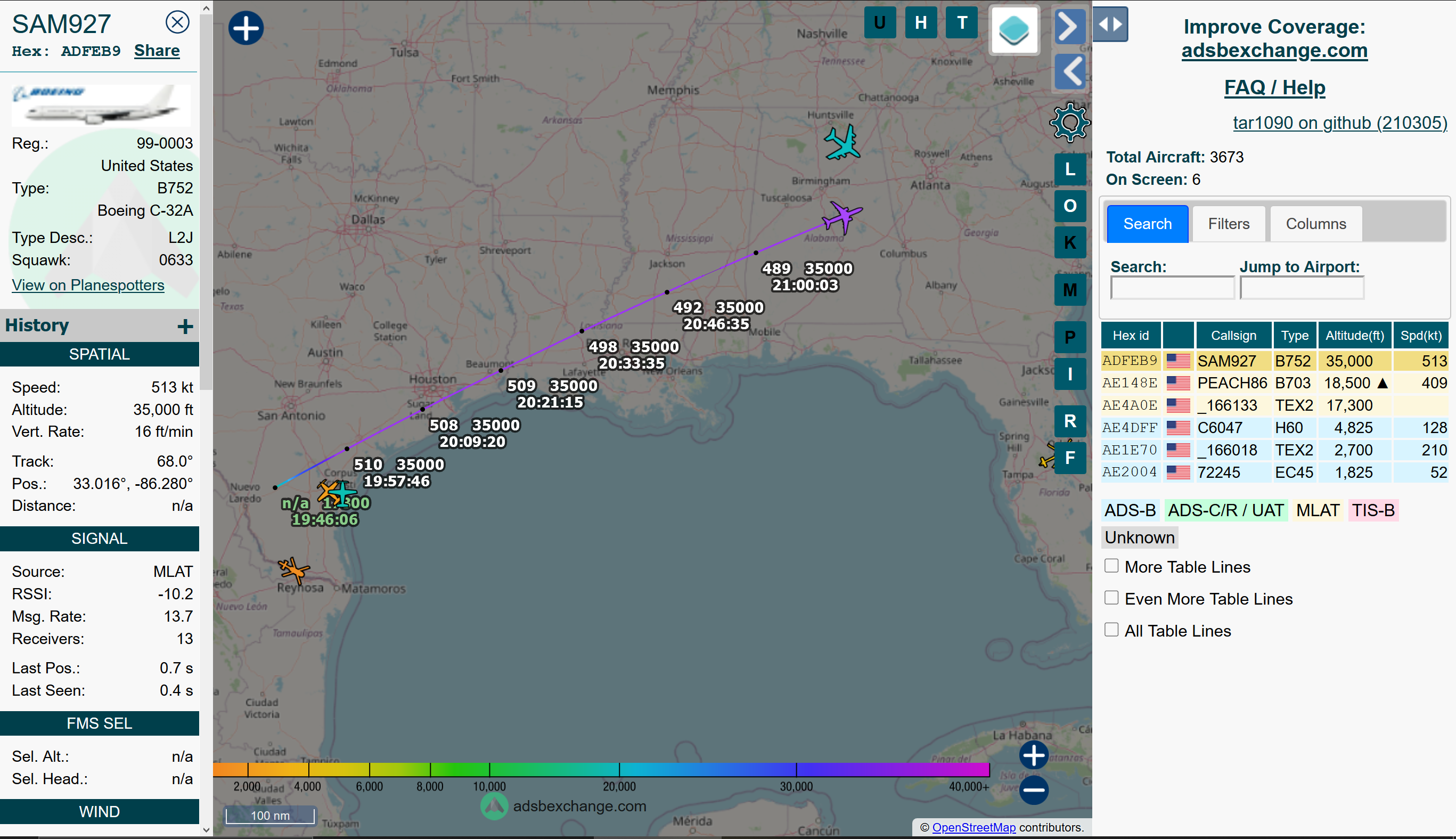Viewport: 1456px width, 839px height.
Task: Click the MLAT legend label
Action: [1317, 510]
